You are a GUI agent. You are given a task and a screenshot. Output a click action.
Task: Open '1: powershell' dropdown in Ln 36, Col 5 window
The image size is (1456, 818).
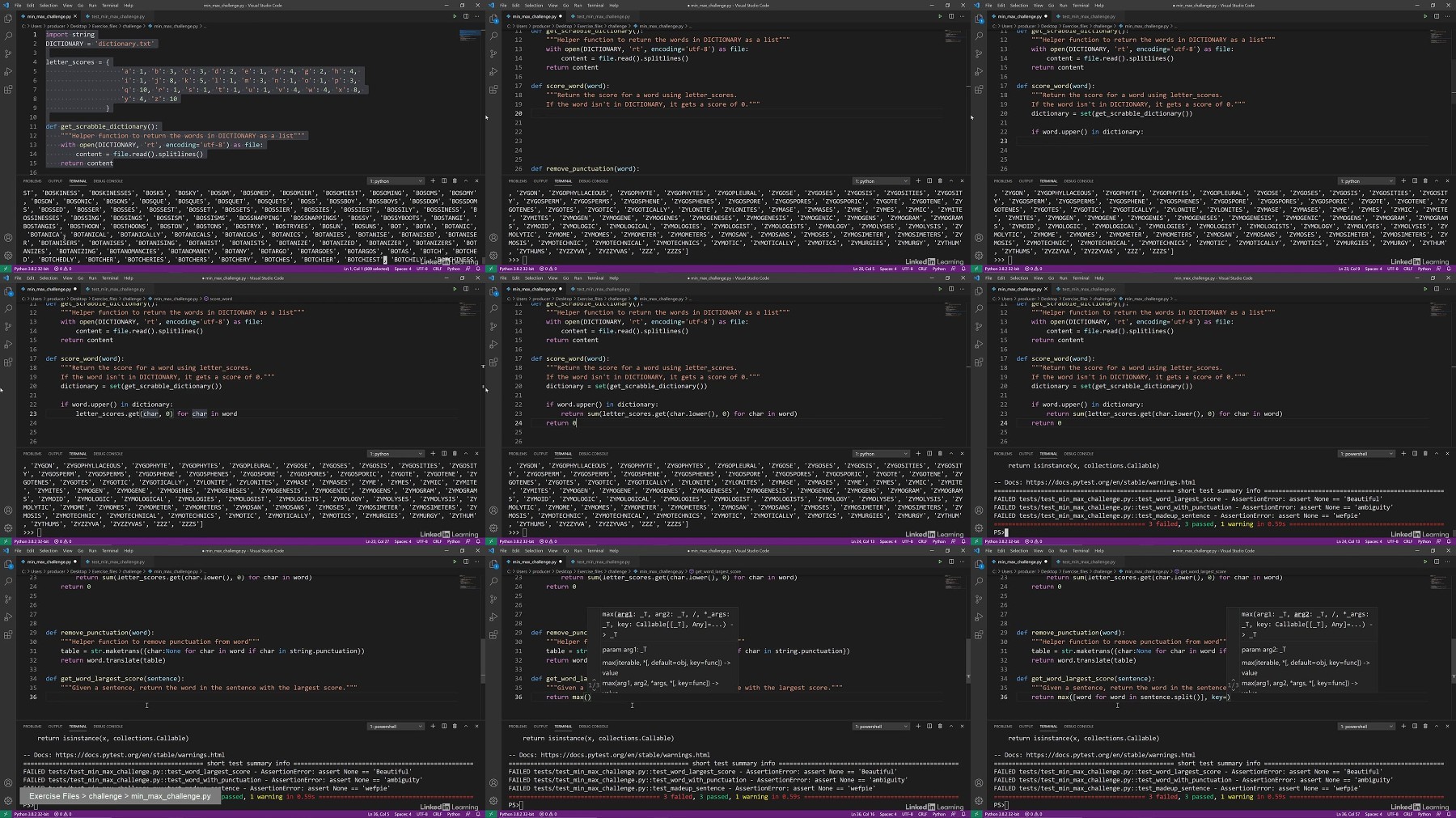[x=396, y=727]
